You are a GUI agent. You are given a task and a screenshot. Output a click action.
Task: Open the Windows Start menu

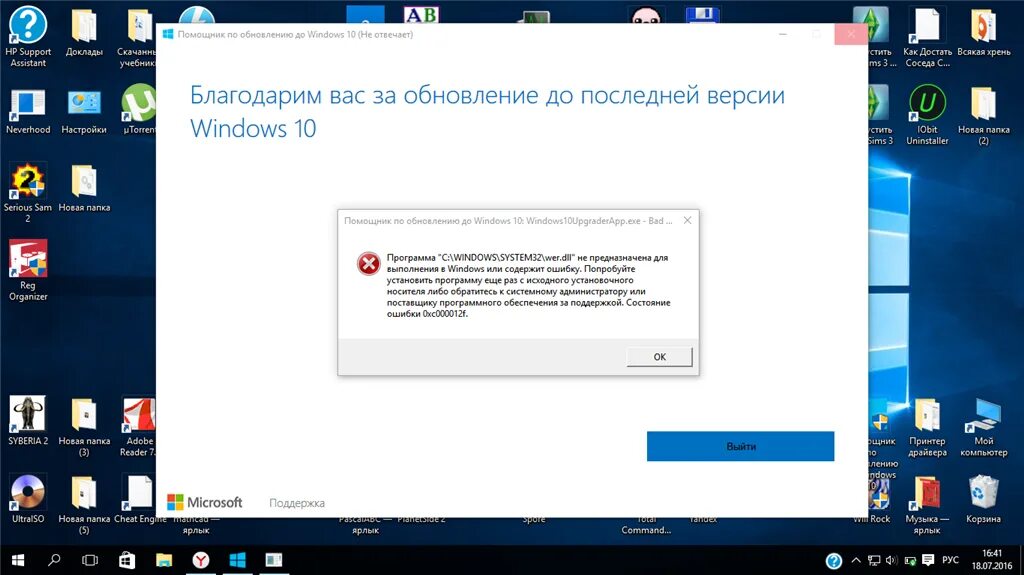18,560
